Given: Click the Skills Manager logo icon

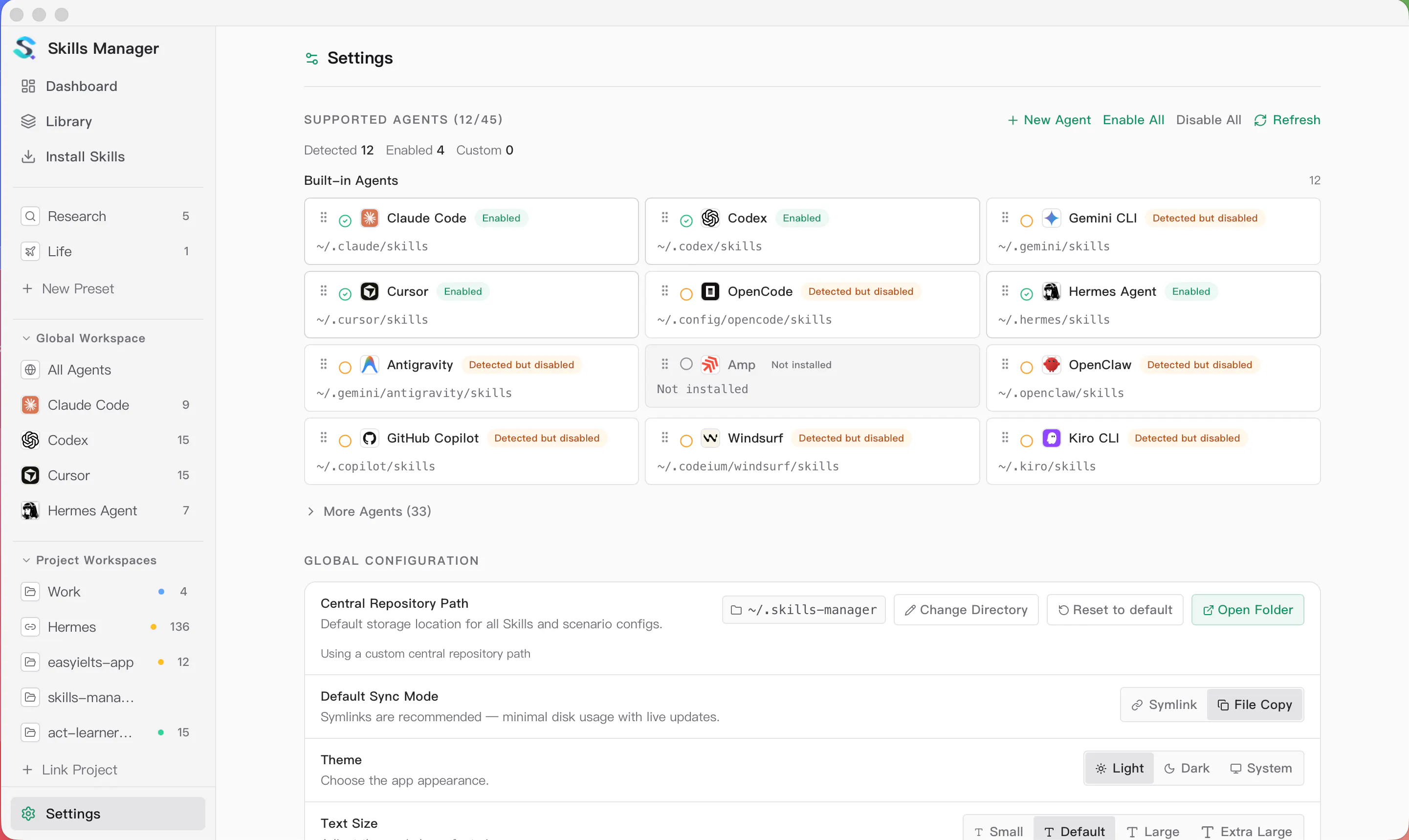Looking at the screenshot, I should click(25, 48).
